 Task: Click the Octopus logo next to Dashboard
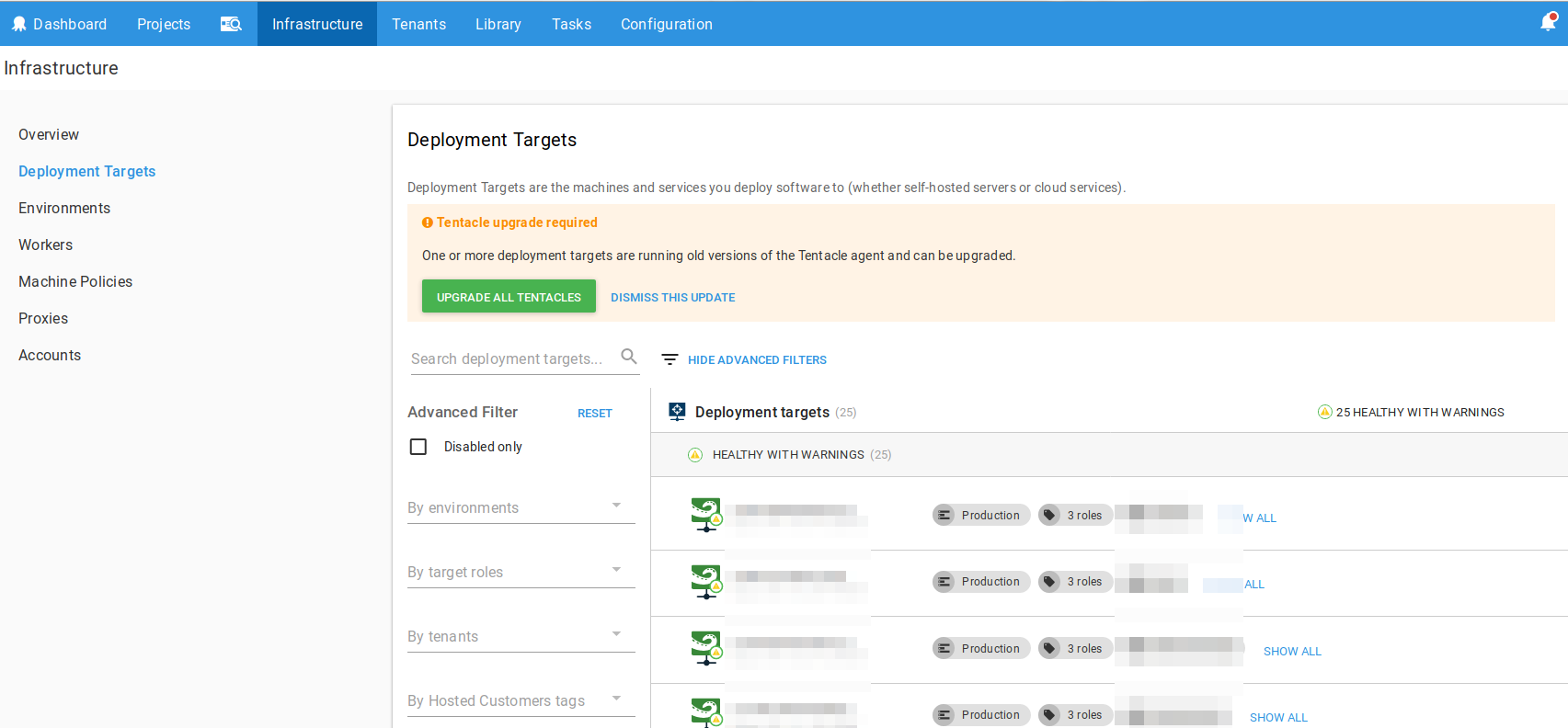[18, 24]
